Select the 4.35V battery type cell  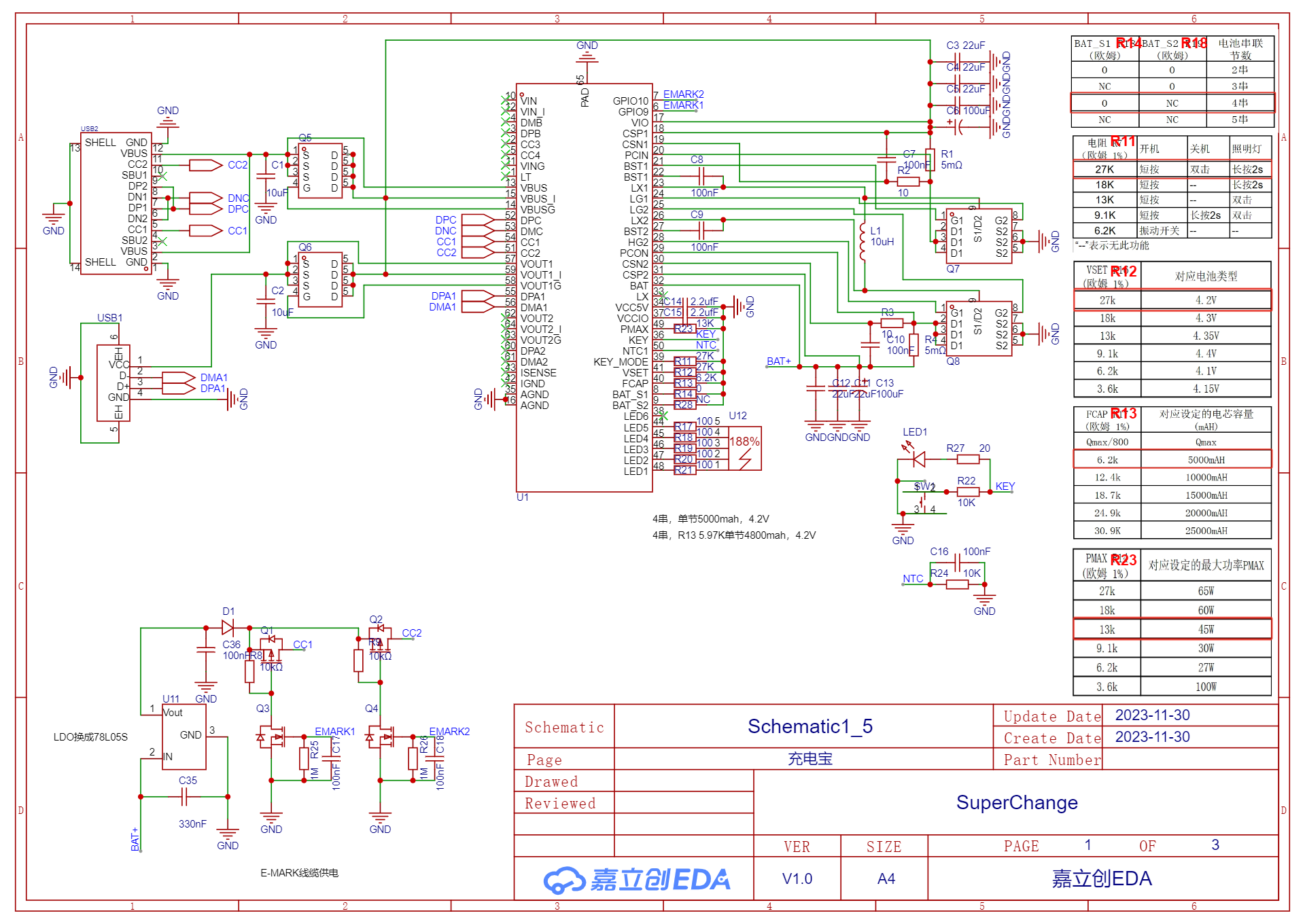click(1206, 336)
